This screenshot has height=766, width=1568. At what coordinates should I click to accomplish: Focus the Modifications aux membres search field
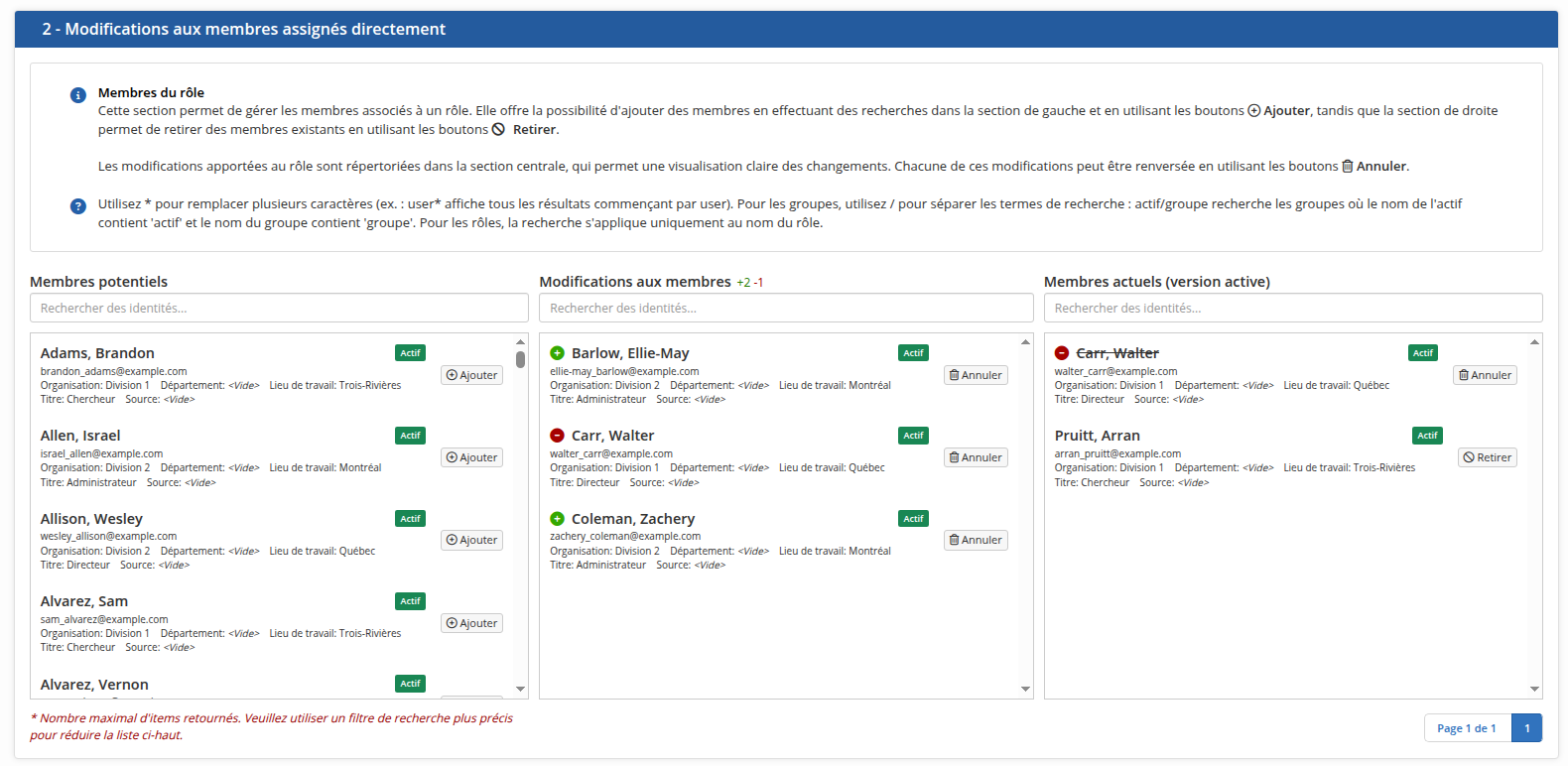click(786, 308)
